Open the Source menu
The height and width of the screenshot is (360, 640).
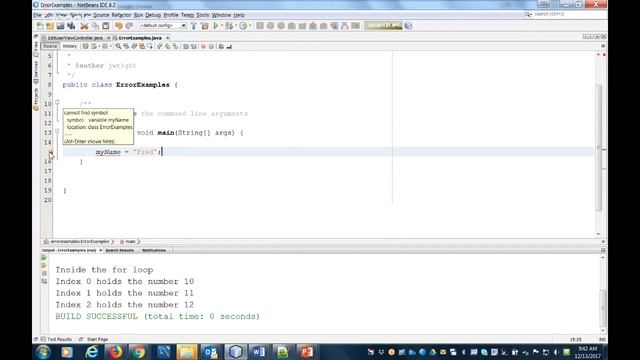101,15
